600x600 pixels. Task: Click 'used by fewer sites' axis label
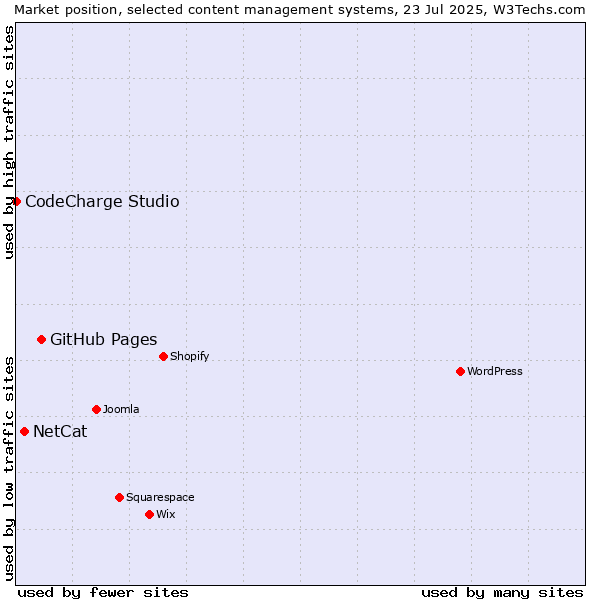pos(103,593)
